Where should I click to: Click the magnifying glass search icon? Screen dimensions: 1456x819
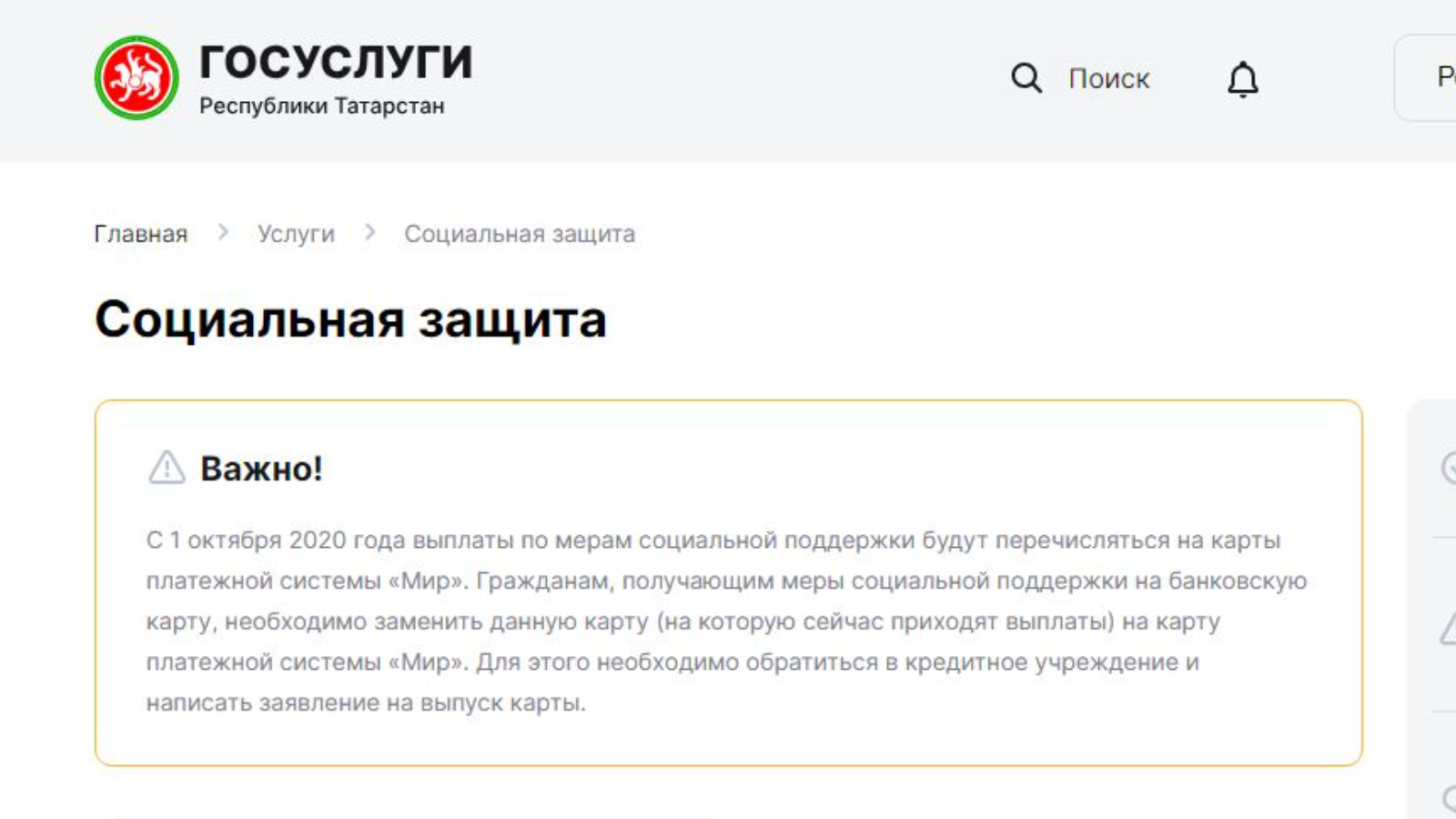pyautogui.click(x=1026, y=78)
